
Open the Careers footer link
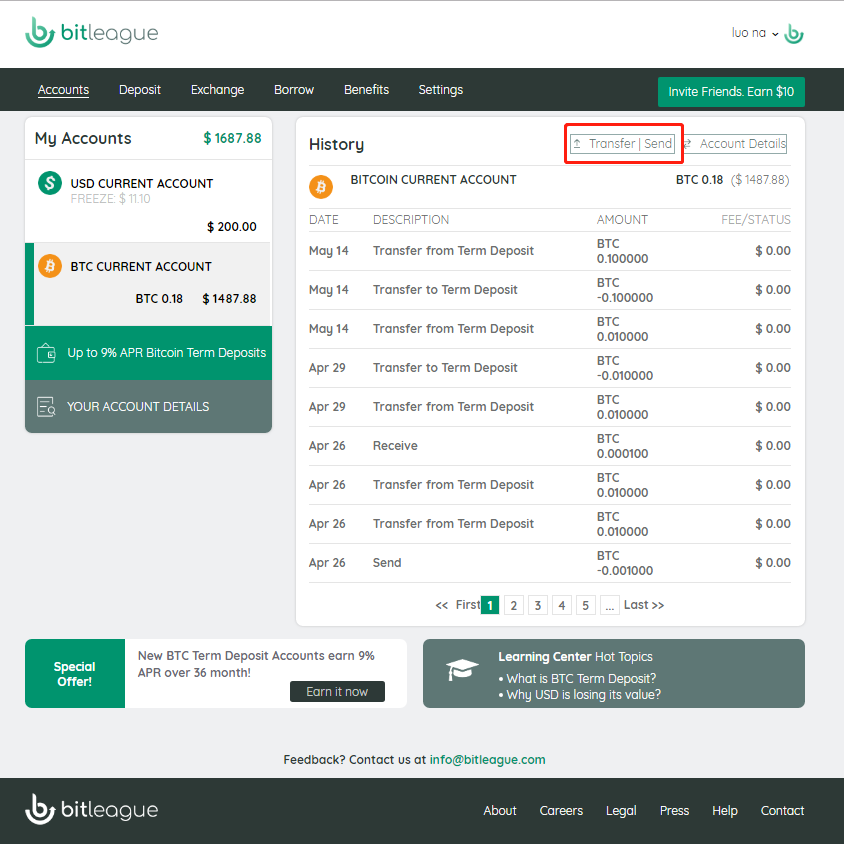pos(561,811)
